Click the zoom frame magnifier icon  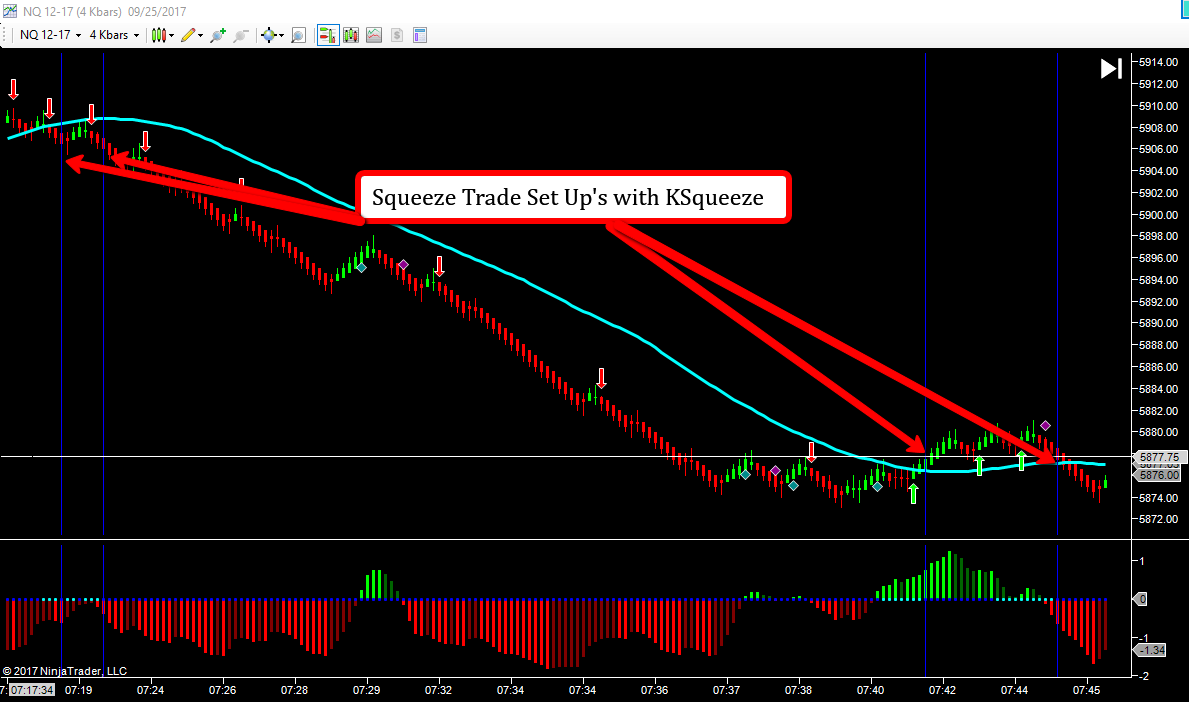click(x=298, y=35)
